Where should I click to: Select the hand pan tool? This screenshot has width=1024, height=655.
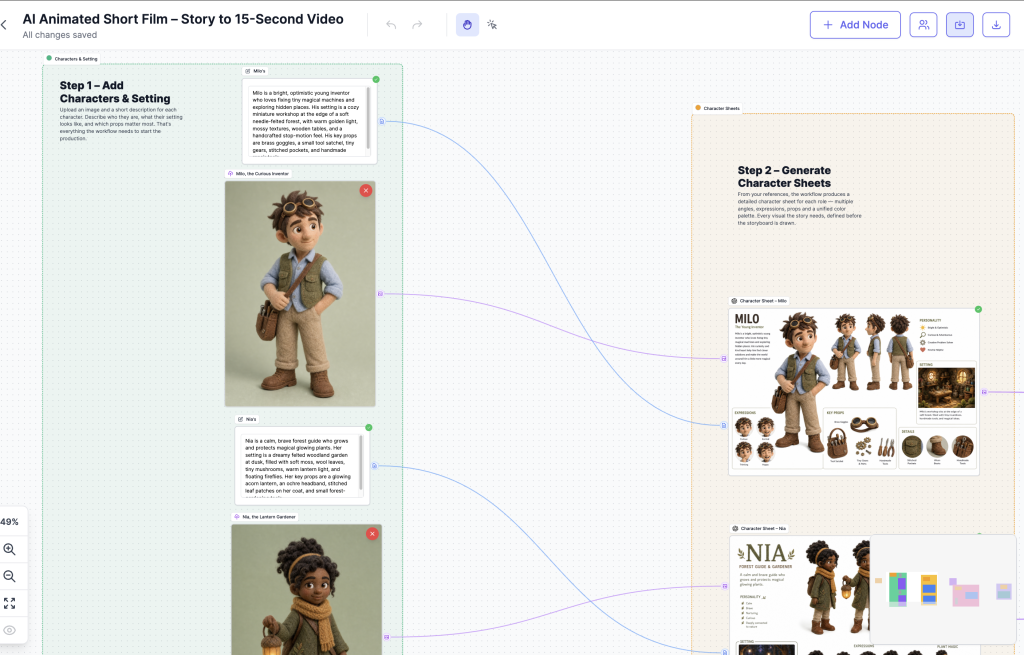coord(467,25)
